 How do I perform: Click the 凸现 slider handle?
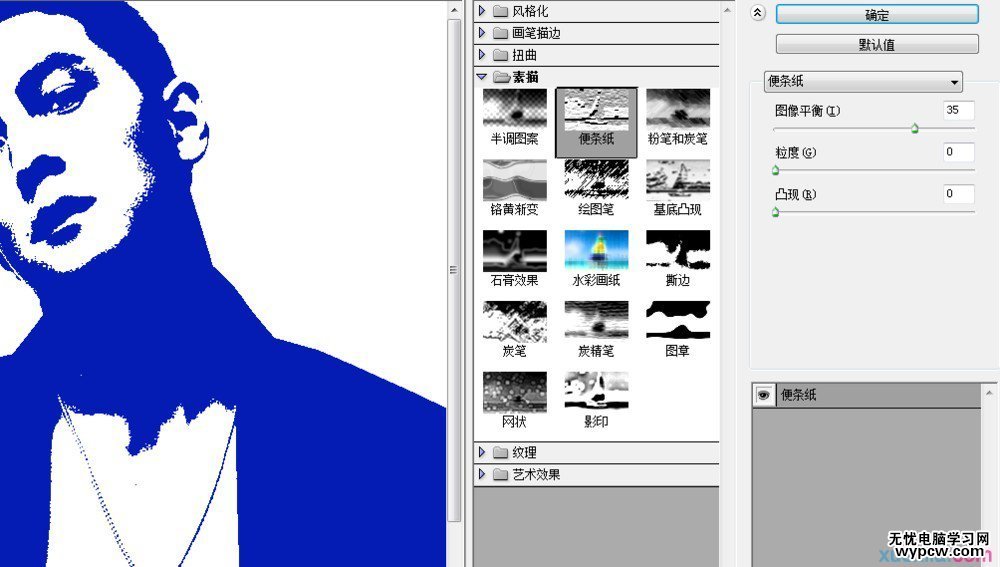[x=776, y=212]
